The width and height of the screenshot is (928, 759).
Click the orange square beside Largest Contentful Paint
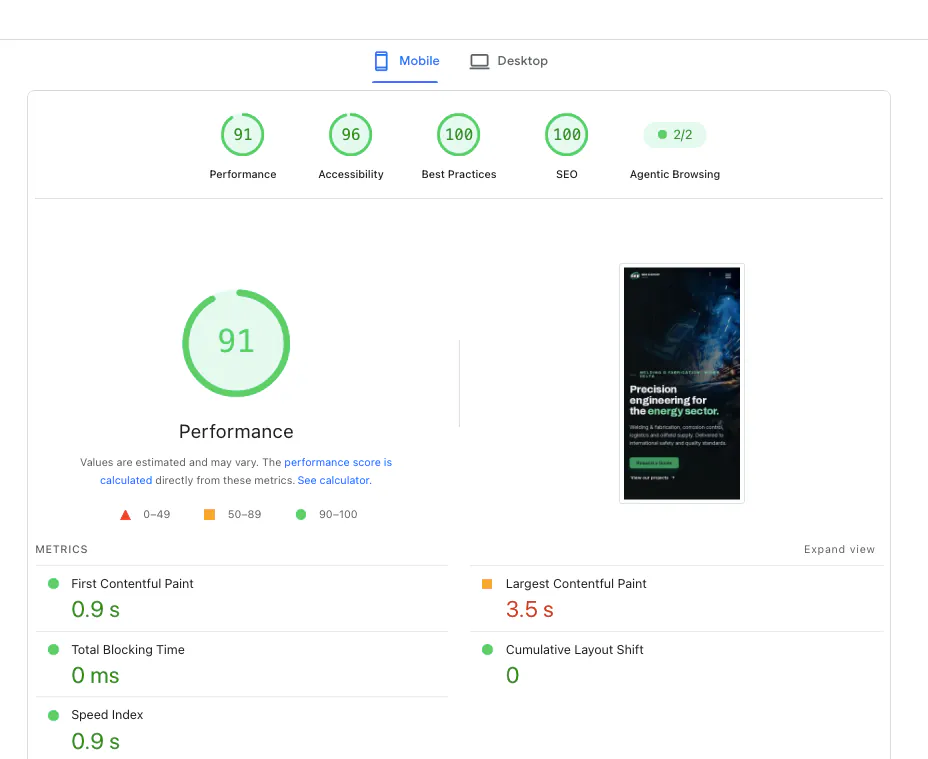tap(487, 584)
